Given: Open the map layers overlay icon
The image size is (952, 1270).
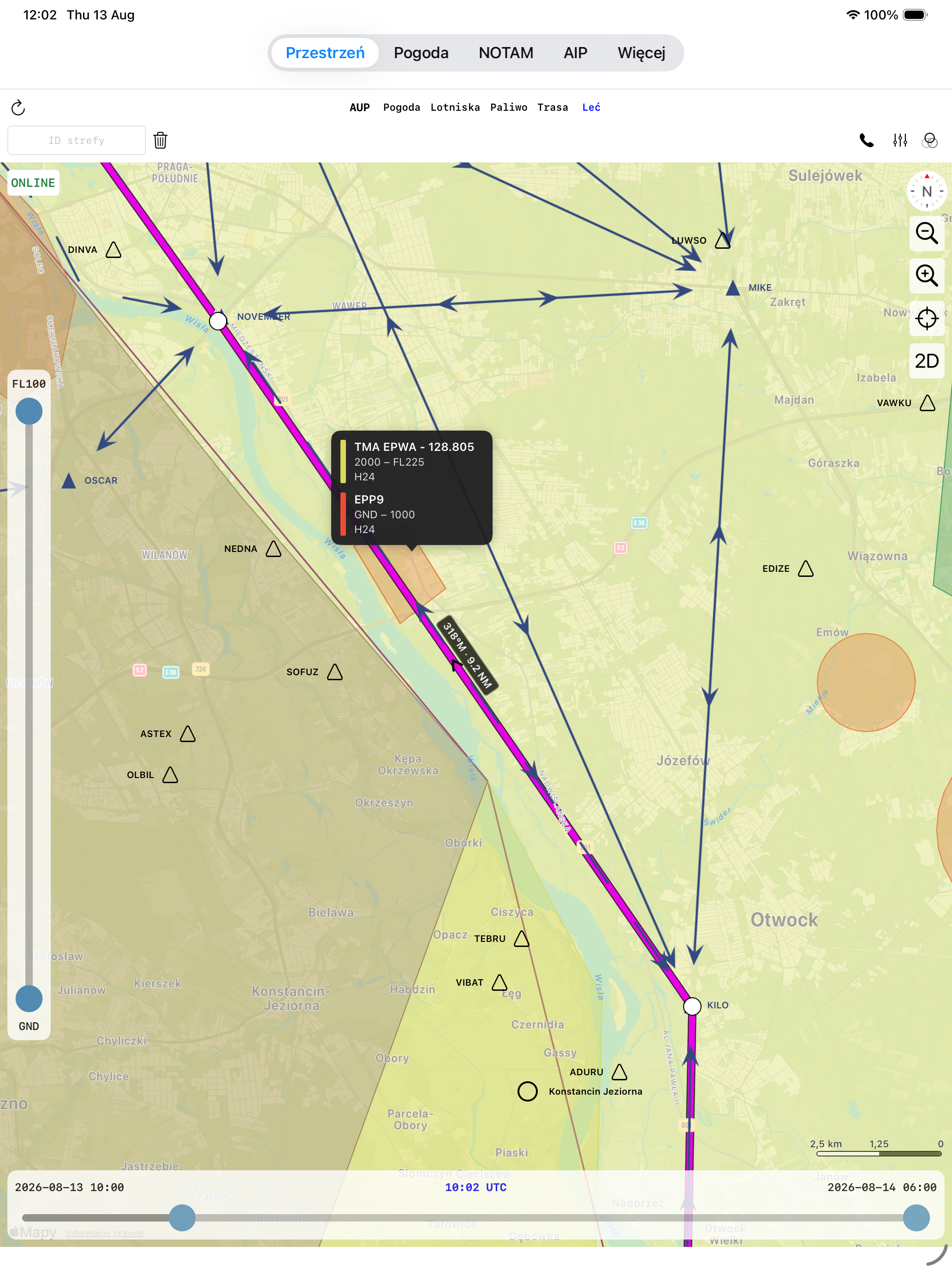Looking at the screenshot, I should (x=929, y=140).
